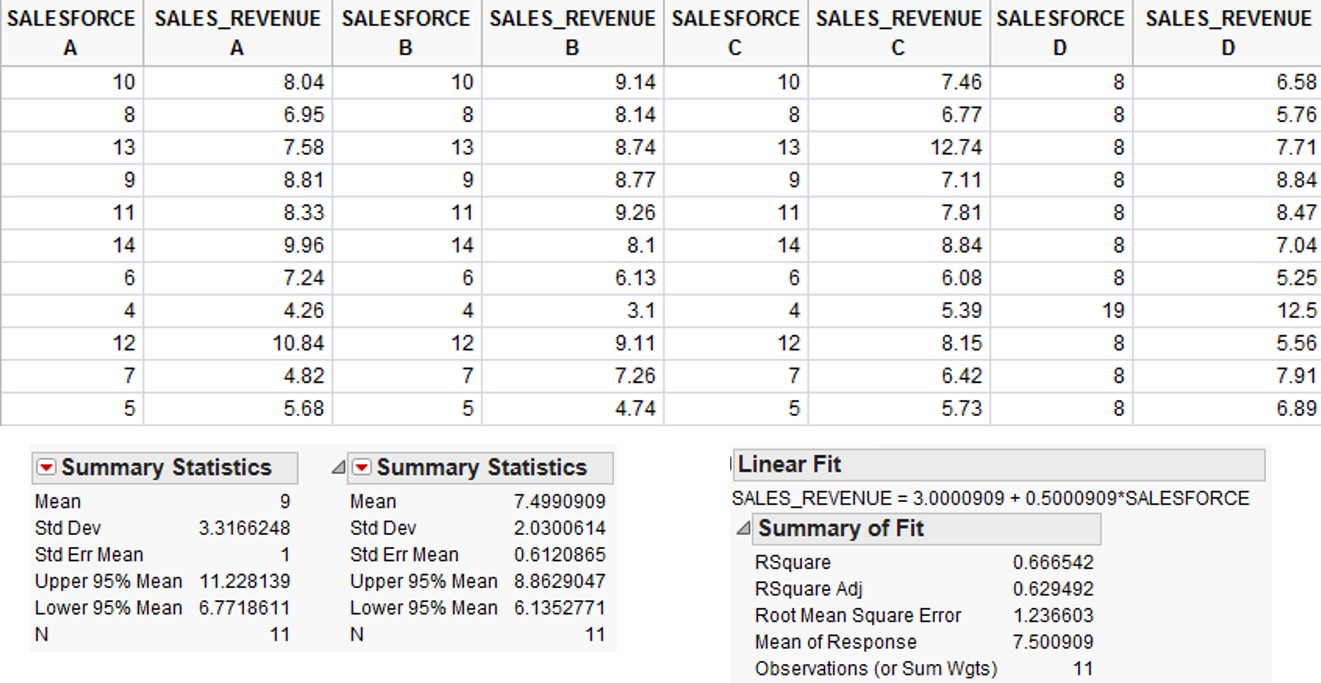Click the RSquare value 0.666542
The image size is (1321, 683).
1052,563
